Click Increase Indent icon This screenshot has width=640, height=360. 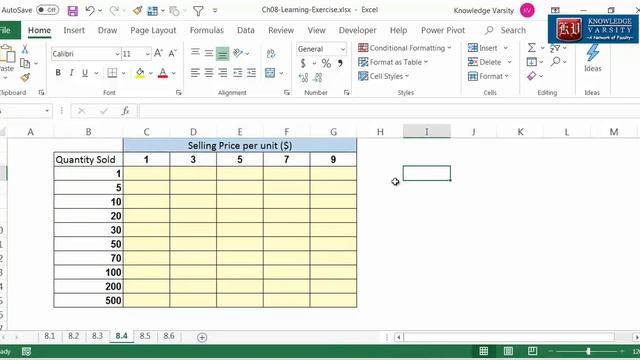tap(251, 73)
